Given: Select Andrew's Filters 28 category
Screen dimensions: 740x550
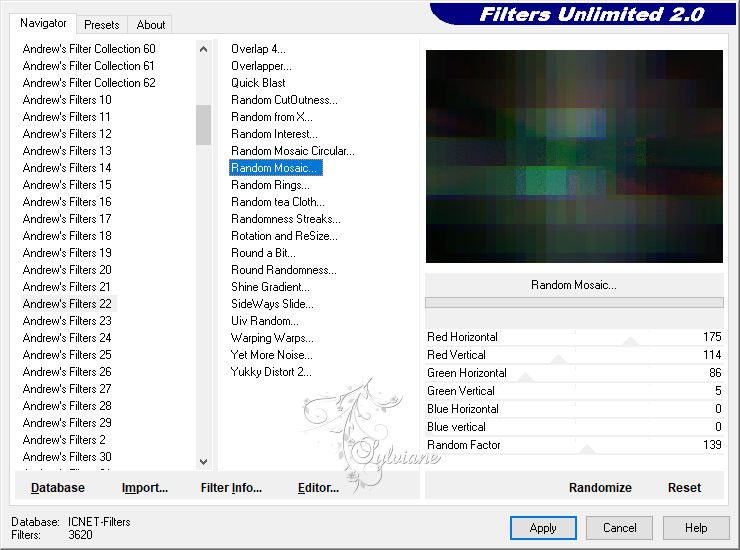Looking at the screenshot, I should coord(67,406).
